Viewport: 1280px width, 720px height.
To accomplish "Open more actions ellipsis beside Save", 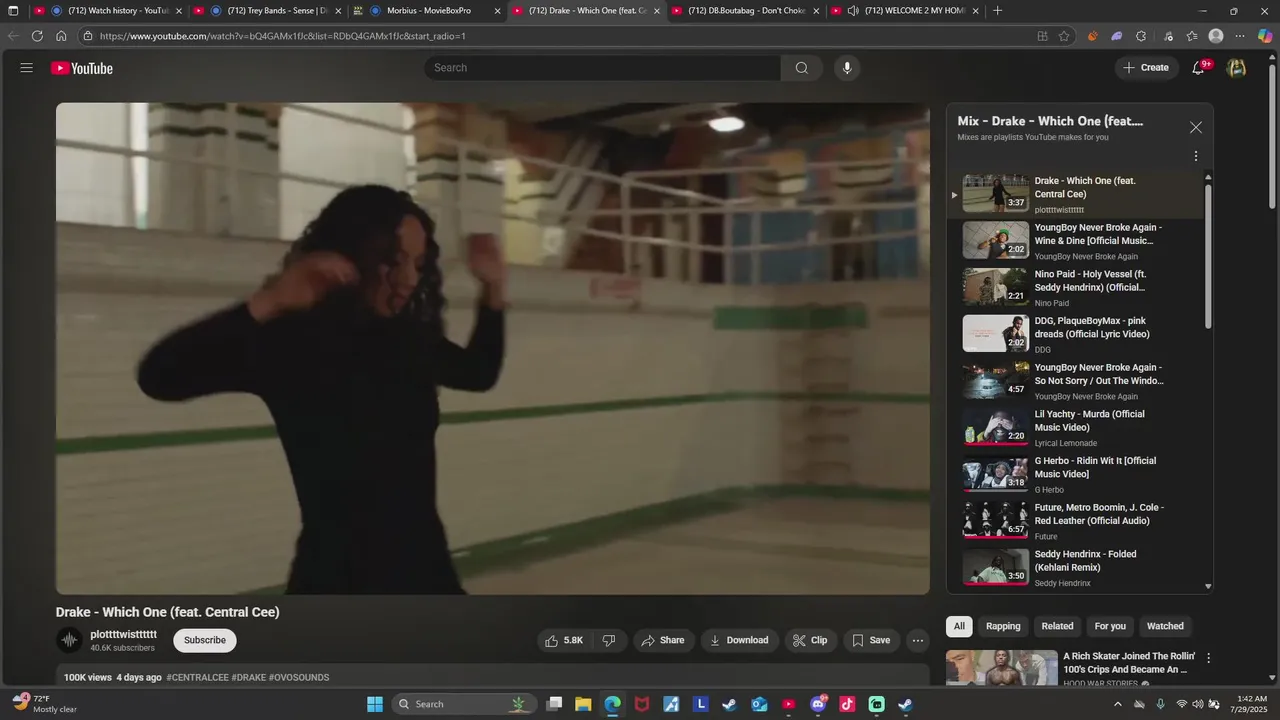I will (917, 640).
